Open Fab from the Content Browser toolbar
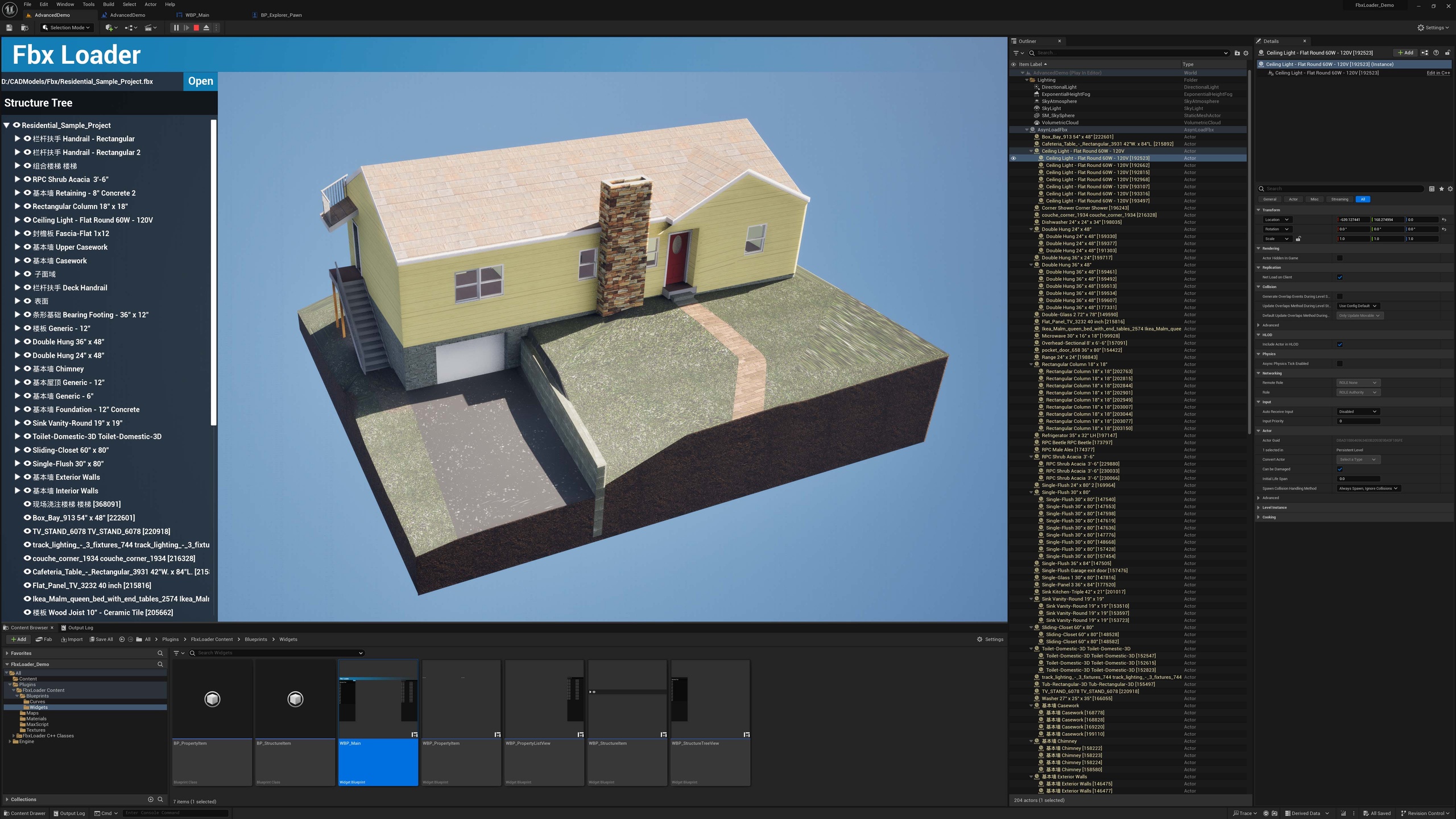Viewport: 1456px width, 819px height. click(x=44, y=639)
